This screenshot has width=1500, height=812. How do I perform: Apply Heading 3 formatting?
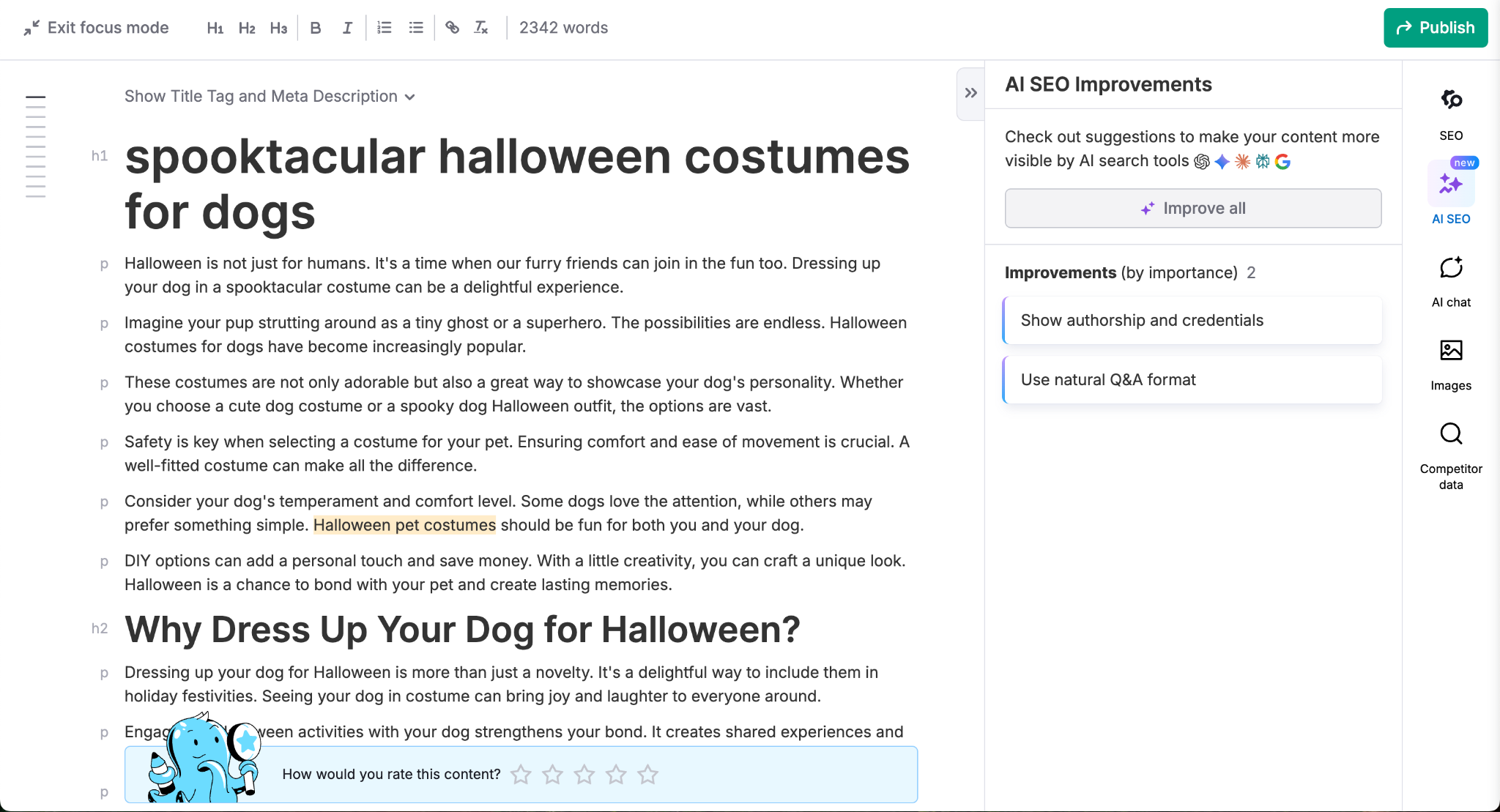click(x=278, y=27)
